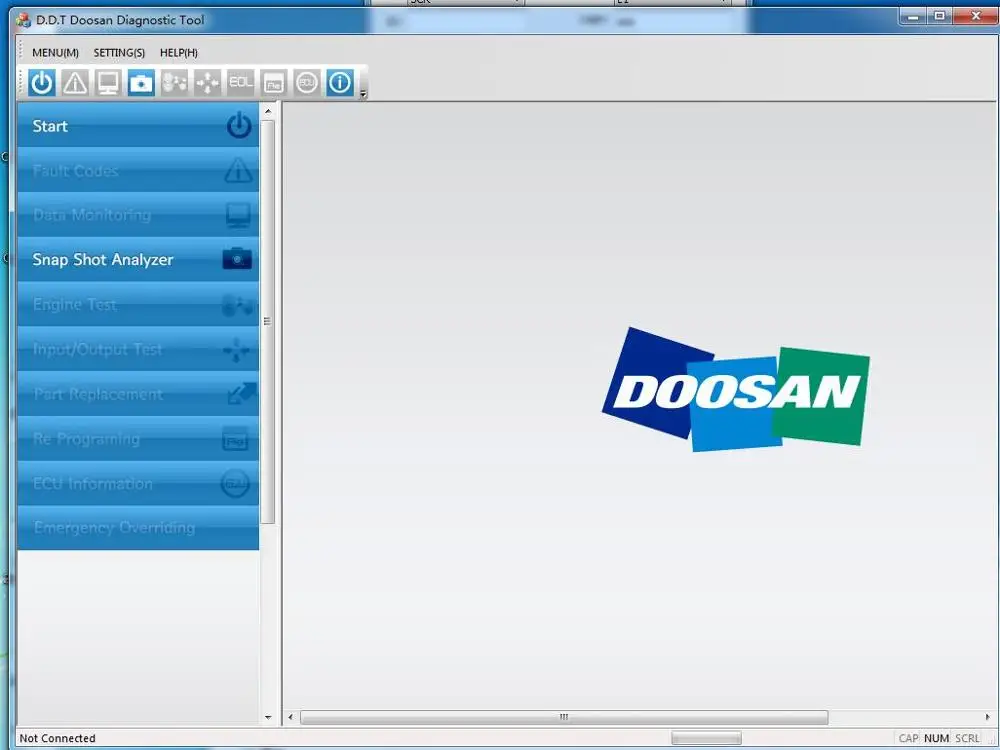The height and width of the screenshot is (750, 1000).
Task: Click the Fault Codes warning triangle icon
Action: tap(74, 82)
